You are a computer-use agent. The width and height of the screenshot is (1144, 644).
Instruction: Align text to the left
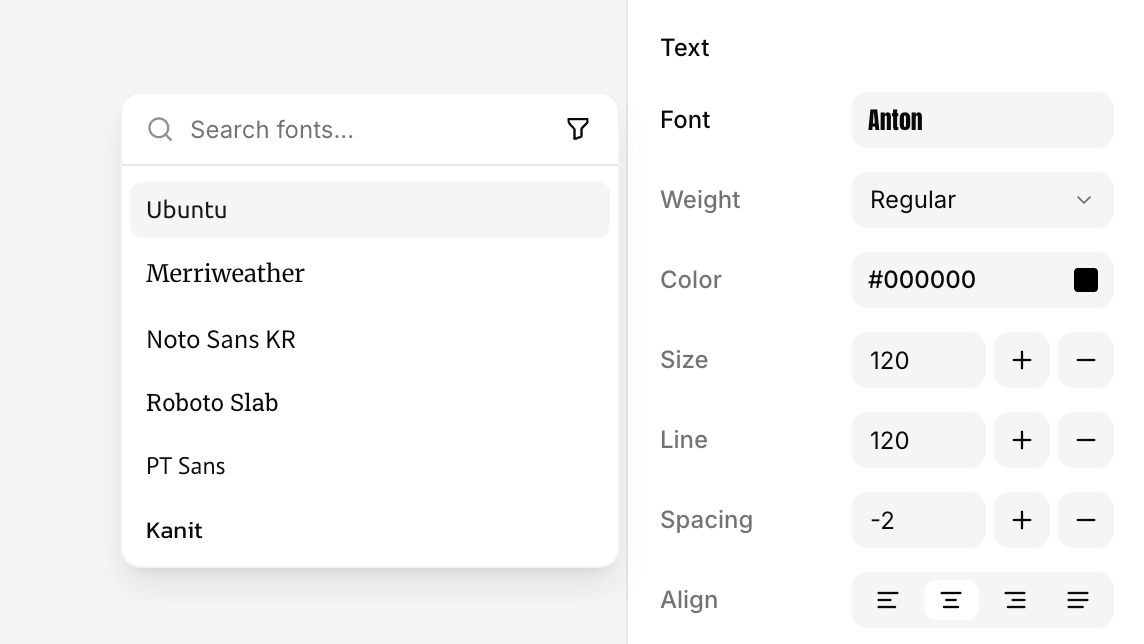887,600
